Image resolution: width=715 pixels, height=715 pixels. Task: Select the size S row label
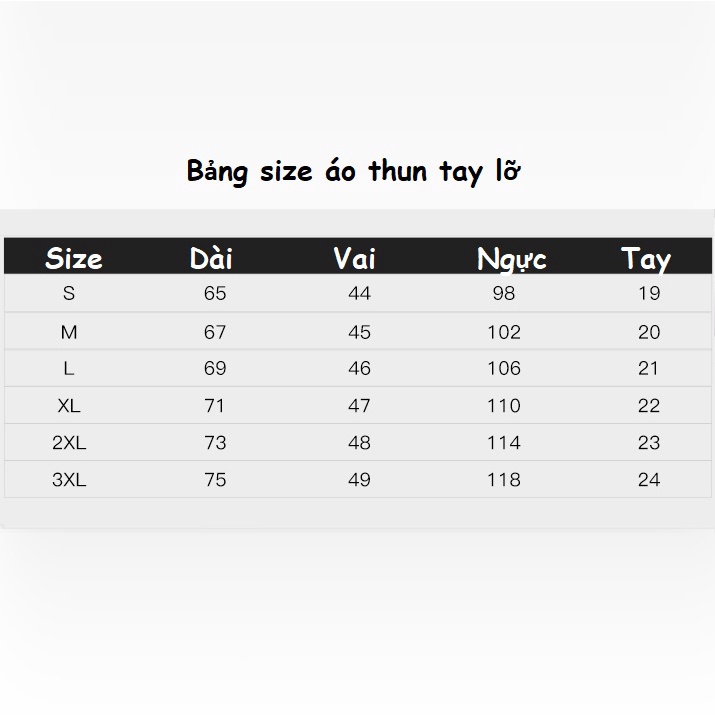[69, 294]
